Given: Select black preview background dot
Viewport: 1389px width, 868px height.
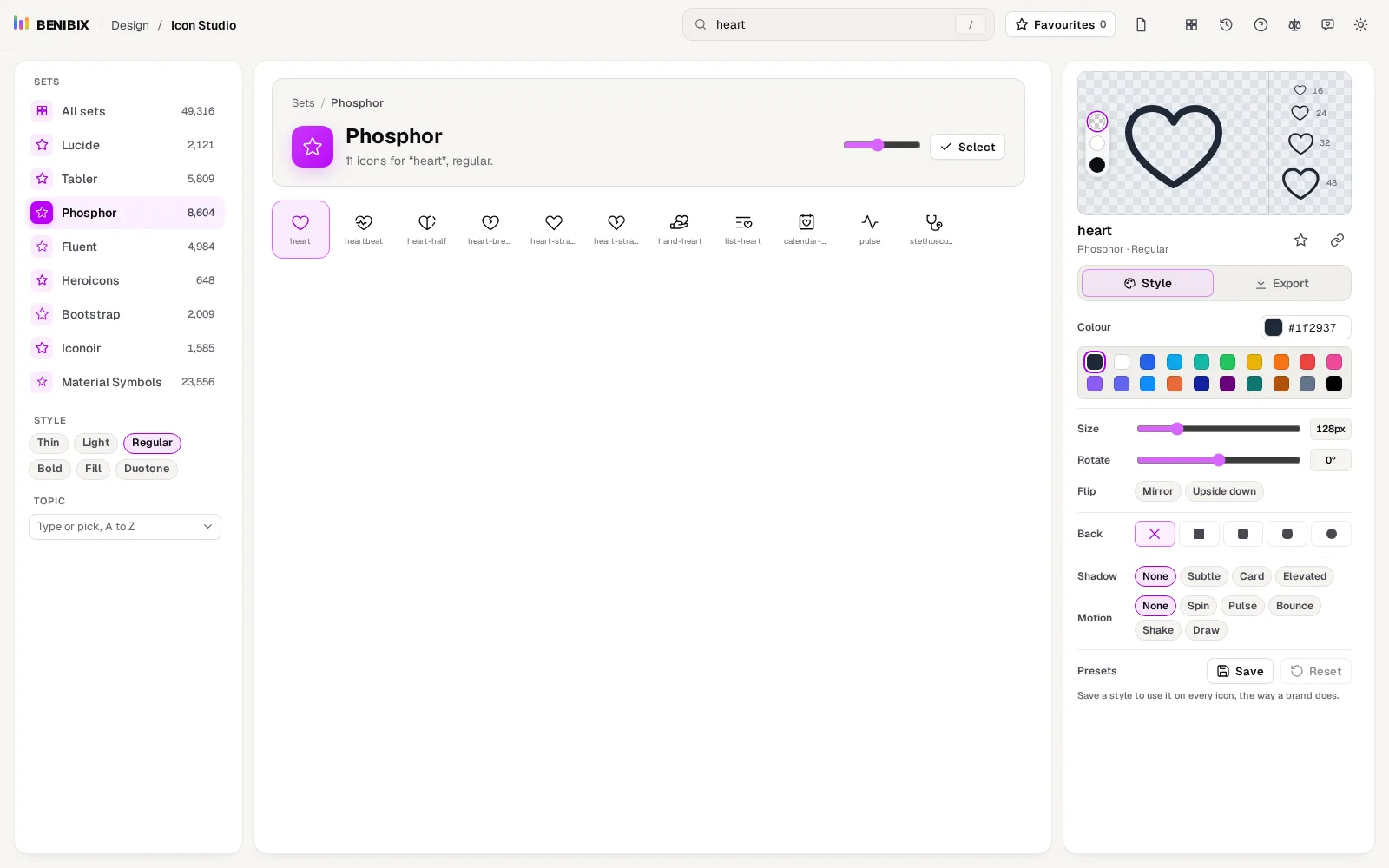Looking at the screenshot, I should point(1097,165).
